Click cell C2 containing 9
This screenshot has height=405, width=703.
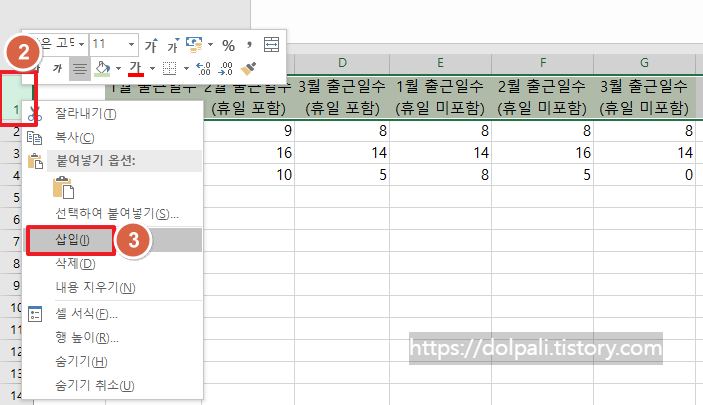click(x=249, y=131)
